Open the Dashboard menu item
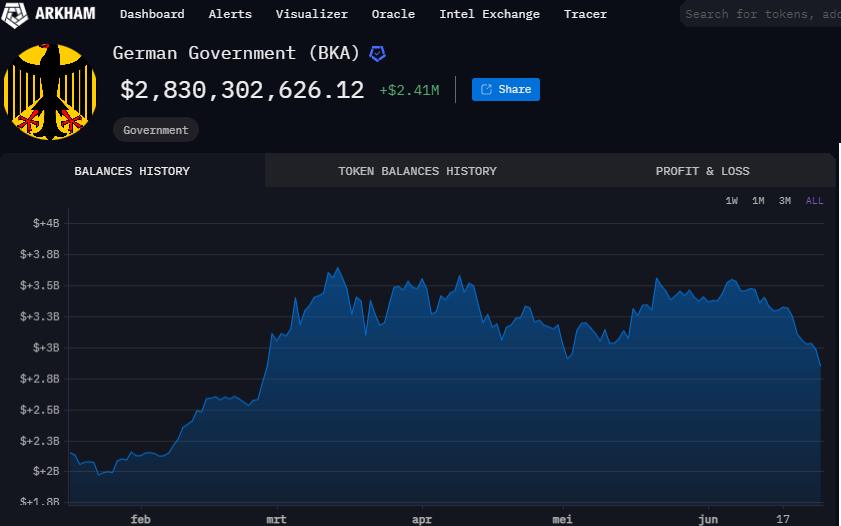841x526 pixels. (152, 14)
